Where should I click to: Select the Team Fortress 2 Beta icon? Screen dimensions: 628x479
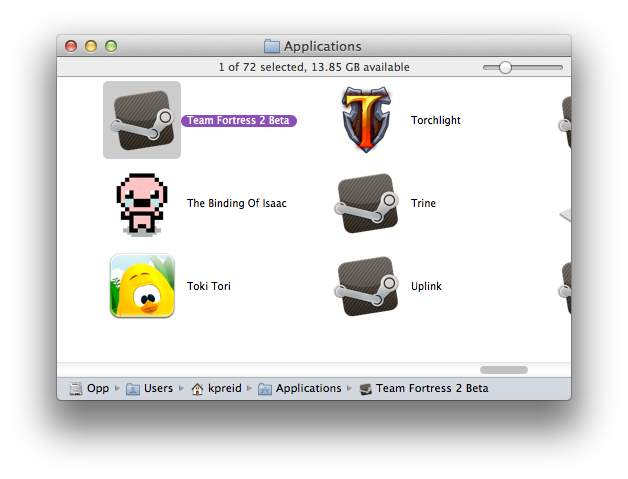[x=142, y=120]
